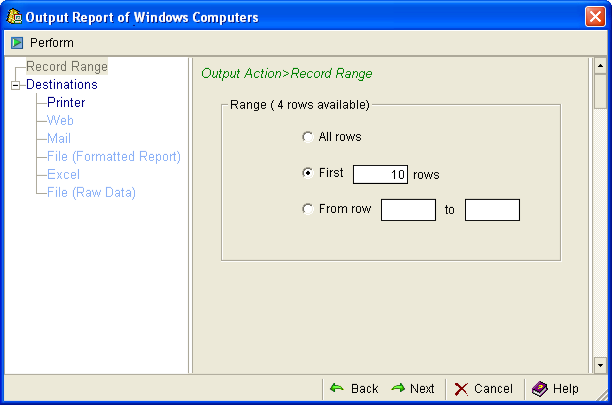Click the 'to' end row field
This screenshot has height=405, width=612.
(x=492, y=210)
